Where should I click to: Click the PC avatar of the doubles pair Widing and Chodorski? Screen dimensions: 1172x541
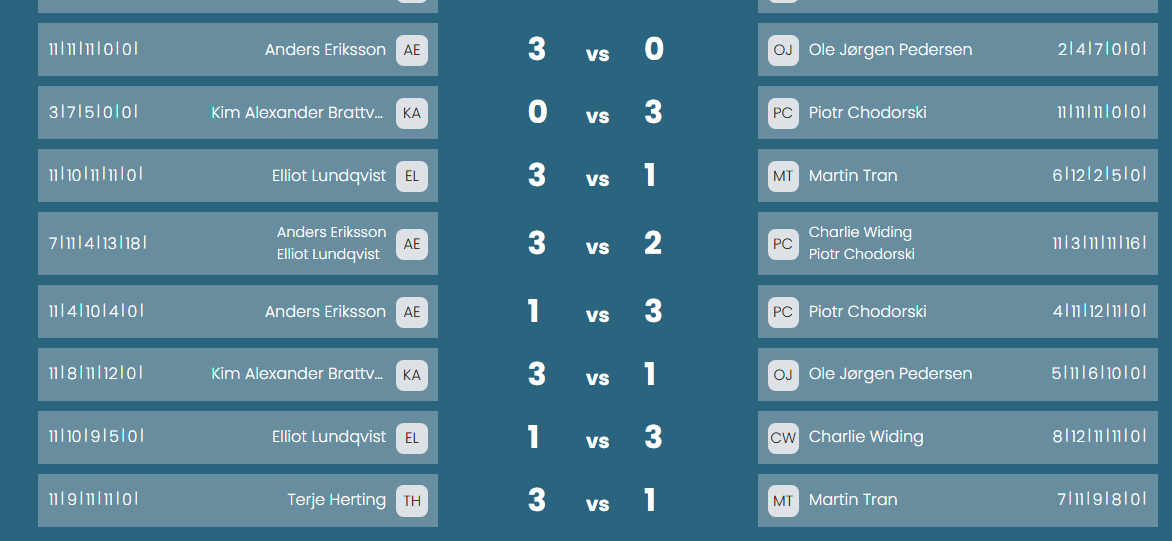coord(783,244)
